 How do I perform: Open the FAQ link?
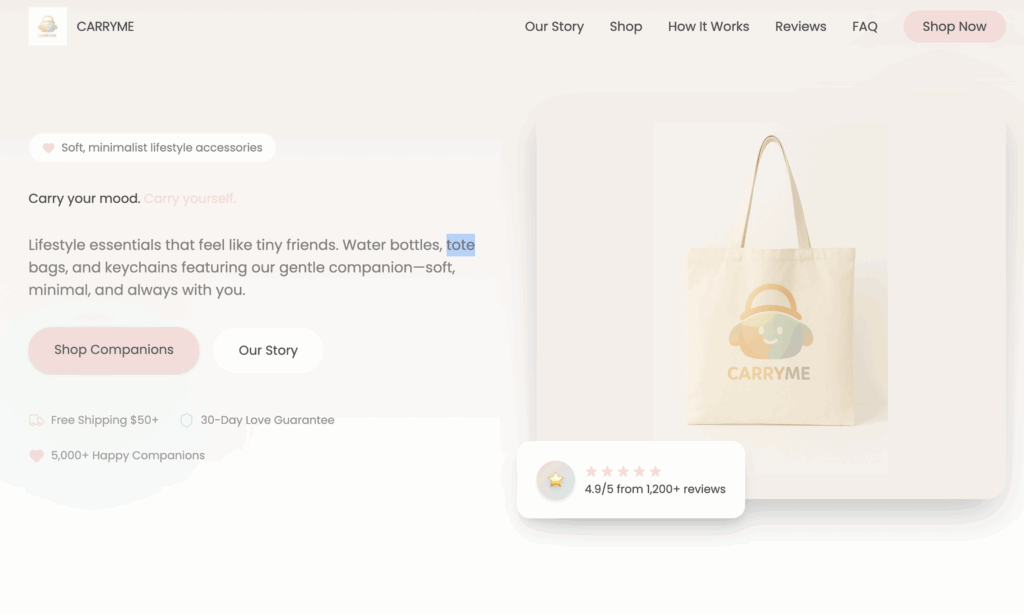(865, 27)
